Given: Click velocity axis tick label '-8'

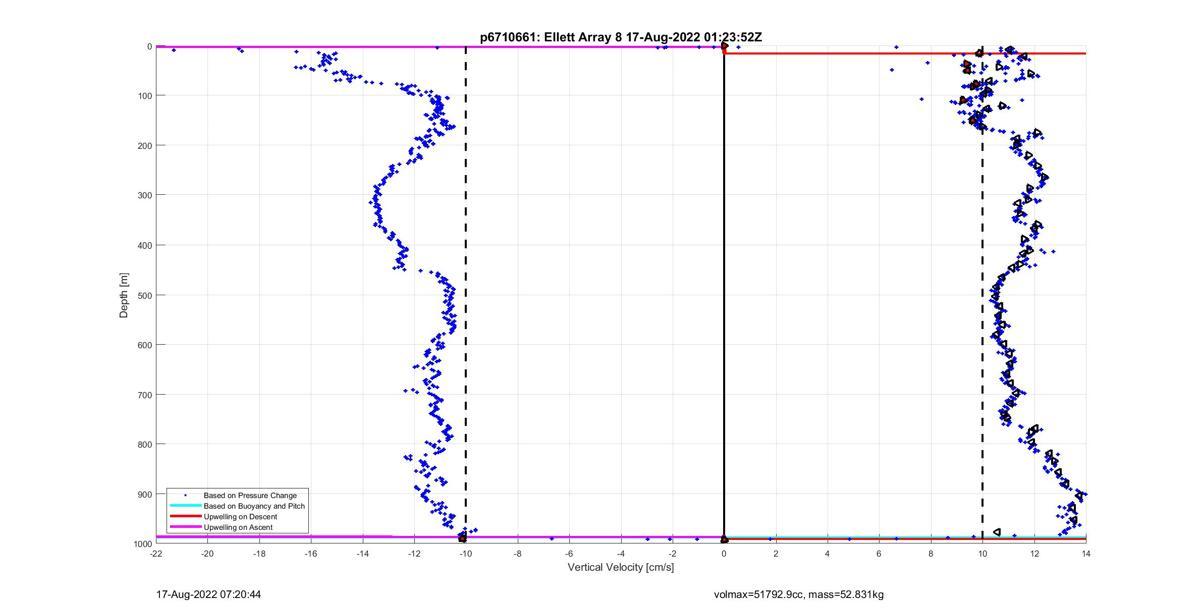Looking at the screenshot, I should click(x=517, y=553).
